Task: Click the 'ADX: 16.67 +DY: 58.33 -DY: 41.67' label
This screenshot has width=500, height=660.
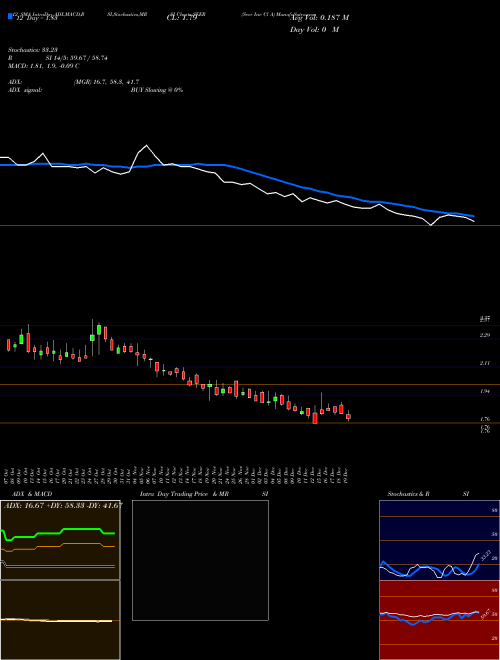Action: coord(63,506)
